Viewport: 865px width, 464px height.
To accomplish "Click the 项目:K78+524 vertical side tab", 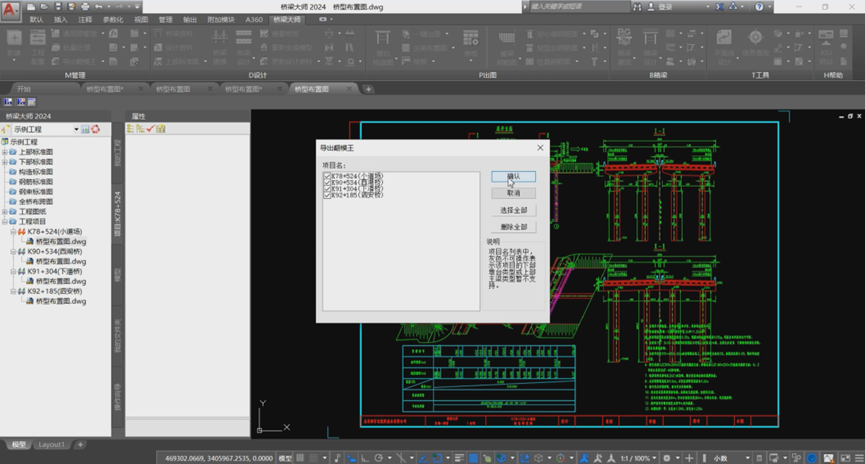I will pyautogui.click(x=117, y=214).
